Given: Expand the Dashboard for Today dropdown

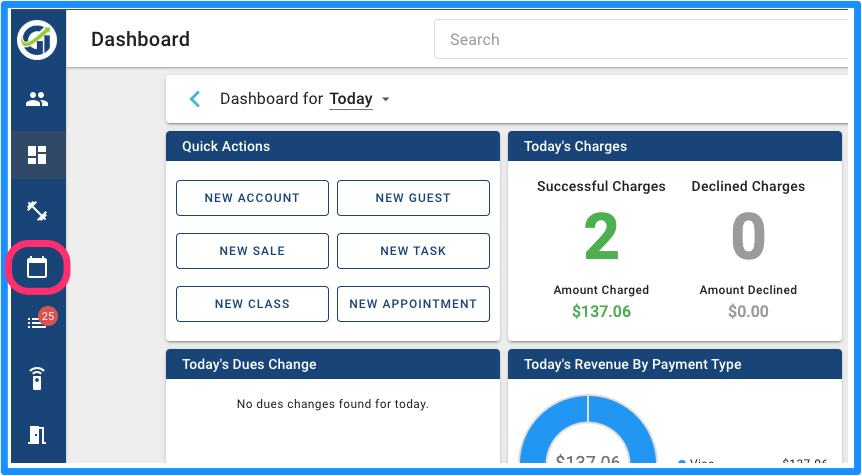Looking at the screenshot, I should coord(385,99).
